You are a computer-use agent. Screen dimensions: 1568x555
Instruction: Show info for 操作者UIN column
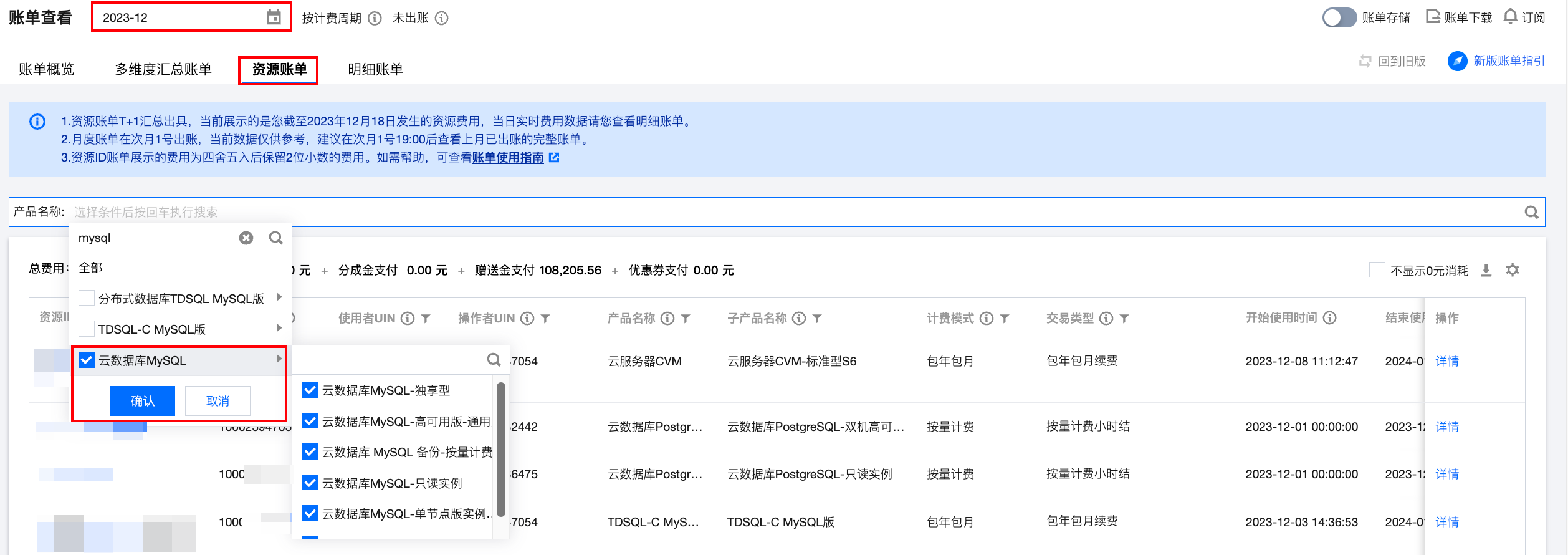[x=527, y=319]
